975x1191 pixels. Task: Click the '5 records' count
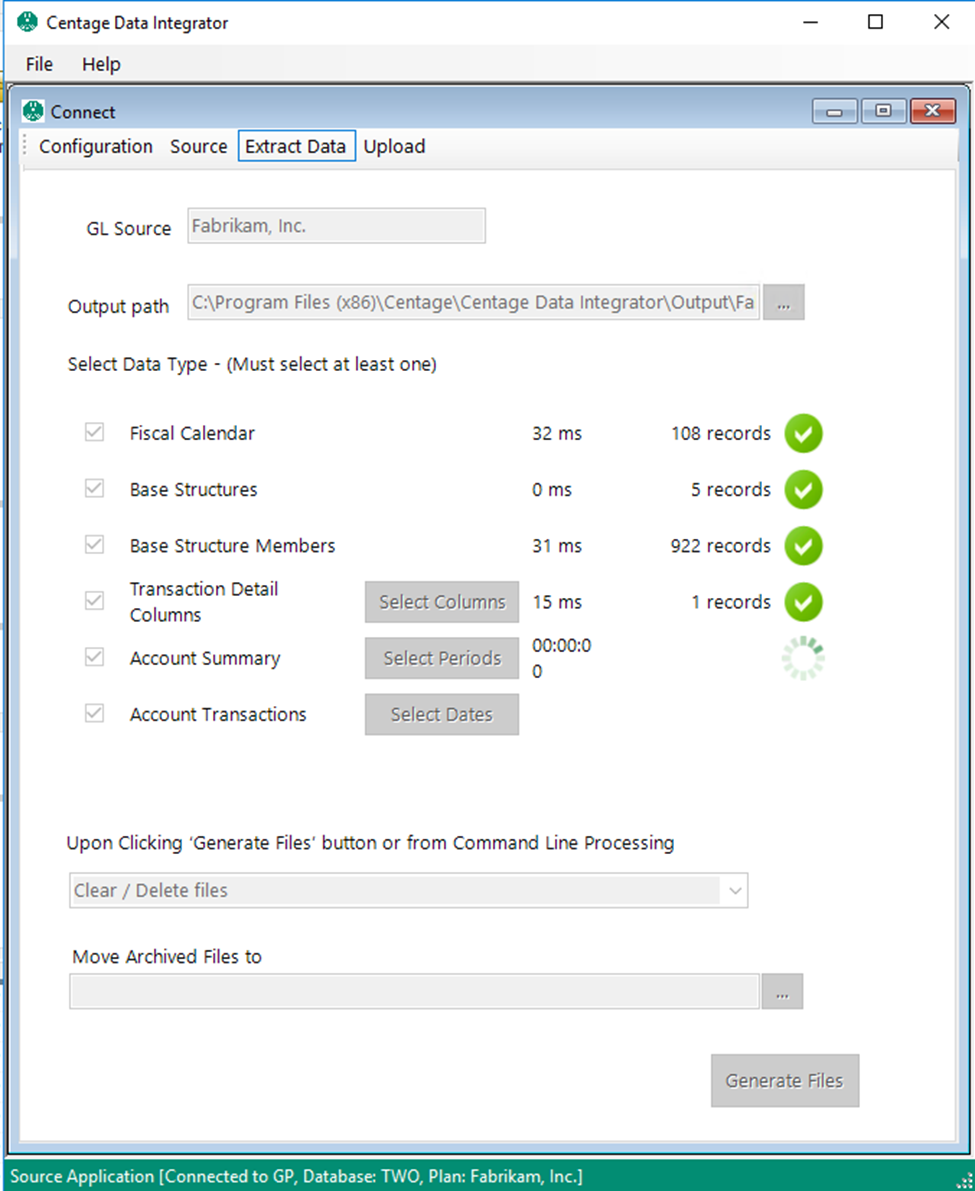pos(730,490)
